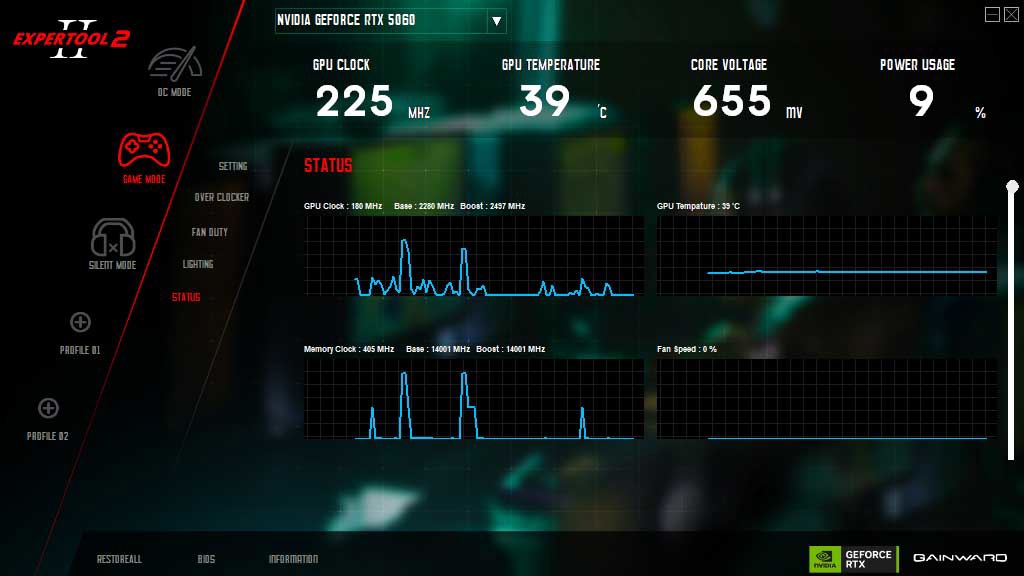1024x576 pixels.
Task: Add Profile 01 with plus icon
Action: 80,322
